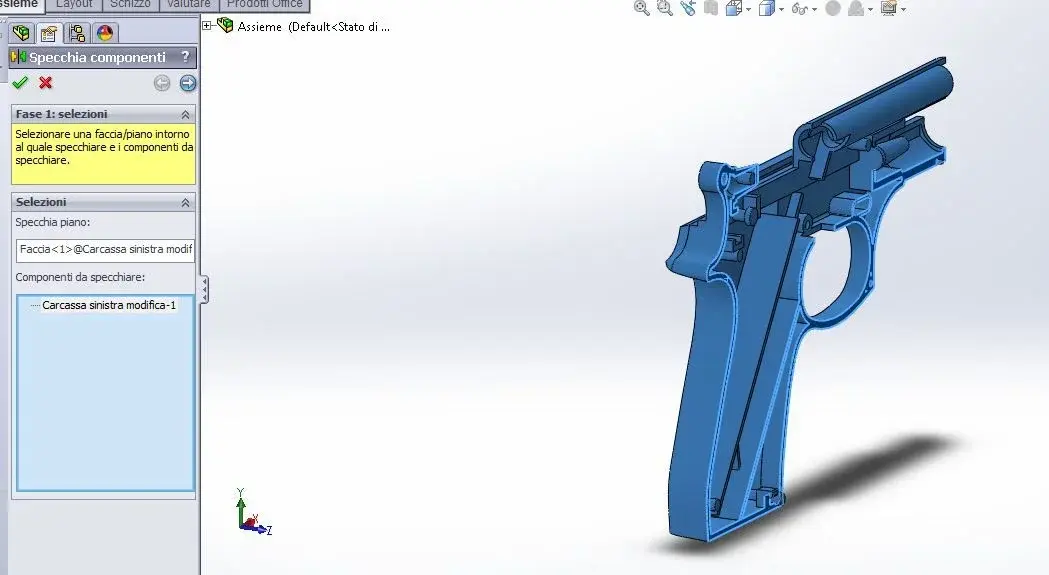The width and height of the screenshot is (1049, 575).
Task: Switch to the Prodotti Office tab
Action: (x=264, y=4)
